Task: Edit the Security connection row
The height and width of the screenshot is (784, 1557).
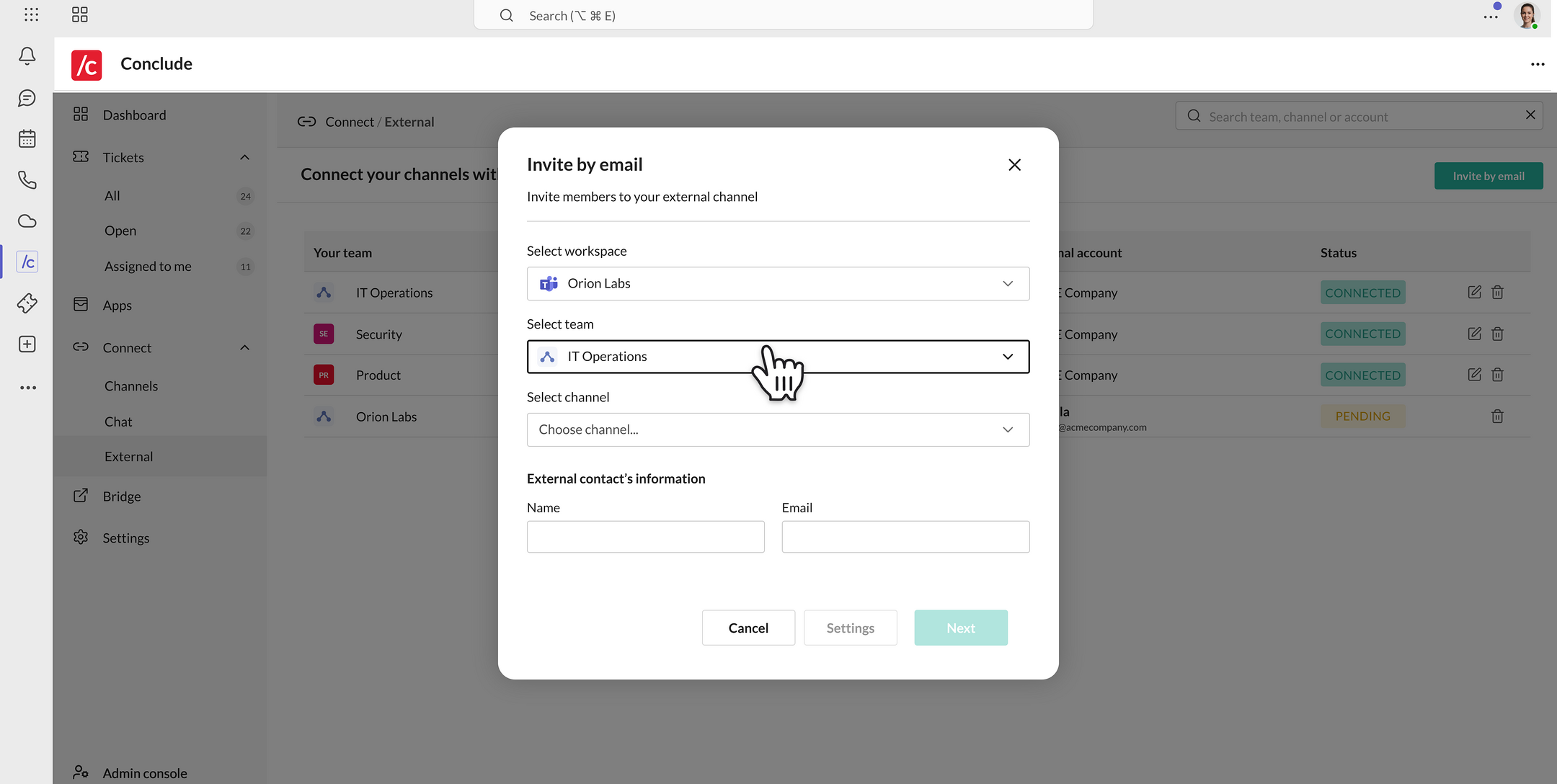Action: tap(1475, 334)
